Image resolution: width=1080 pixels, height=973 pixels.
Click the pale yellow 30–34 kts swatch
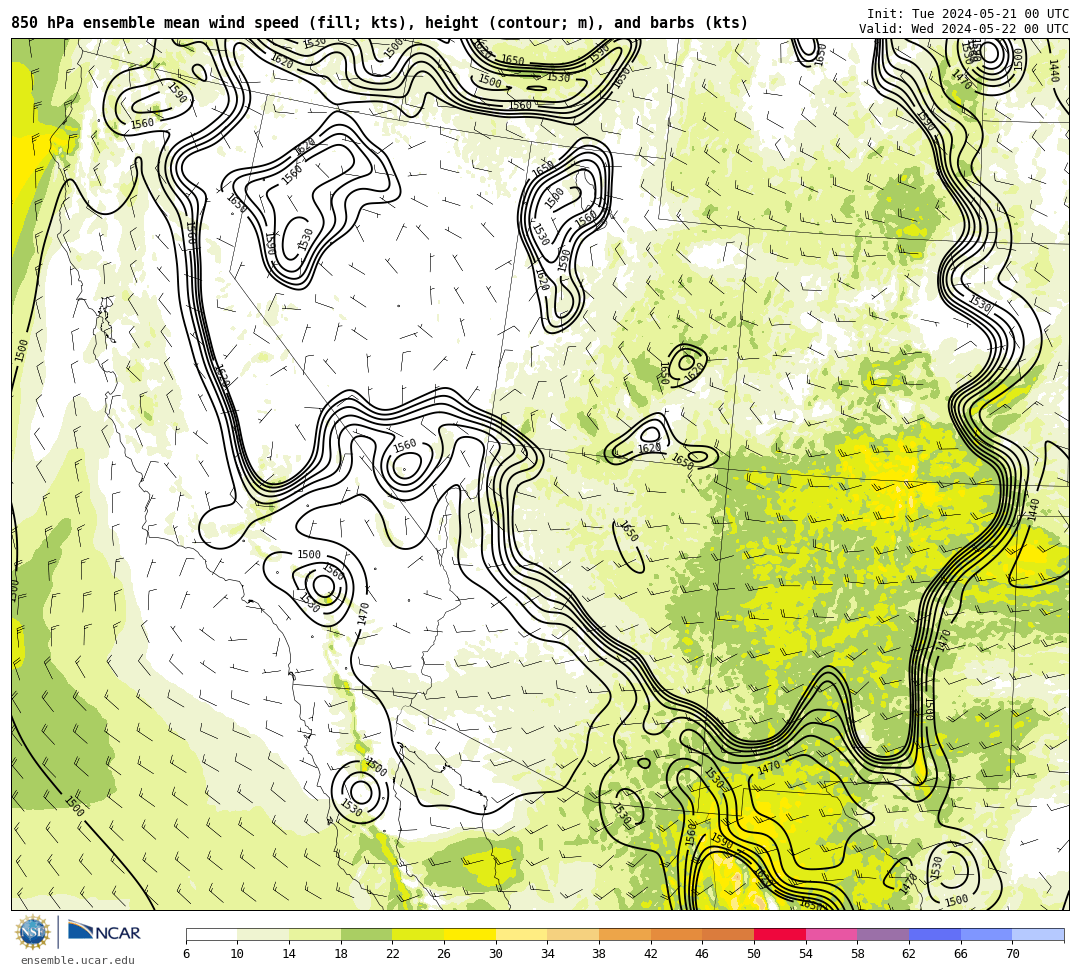pos(521,934)
